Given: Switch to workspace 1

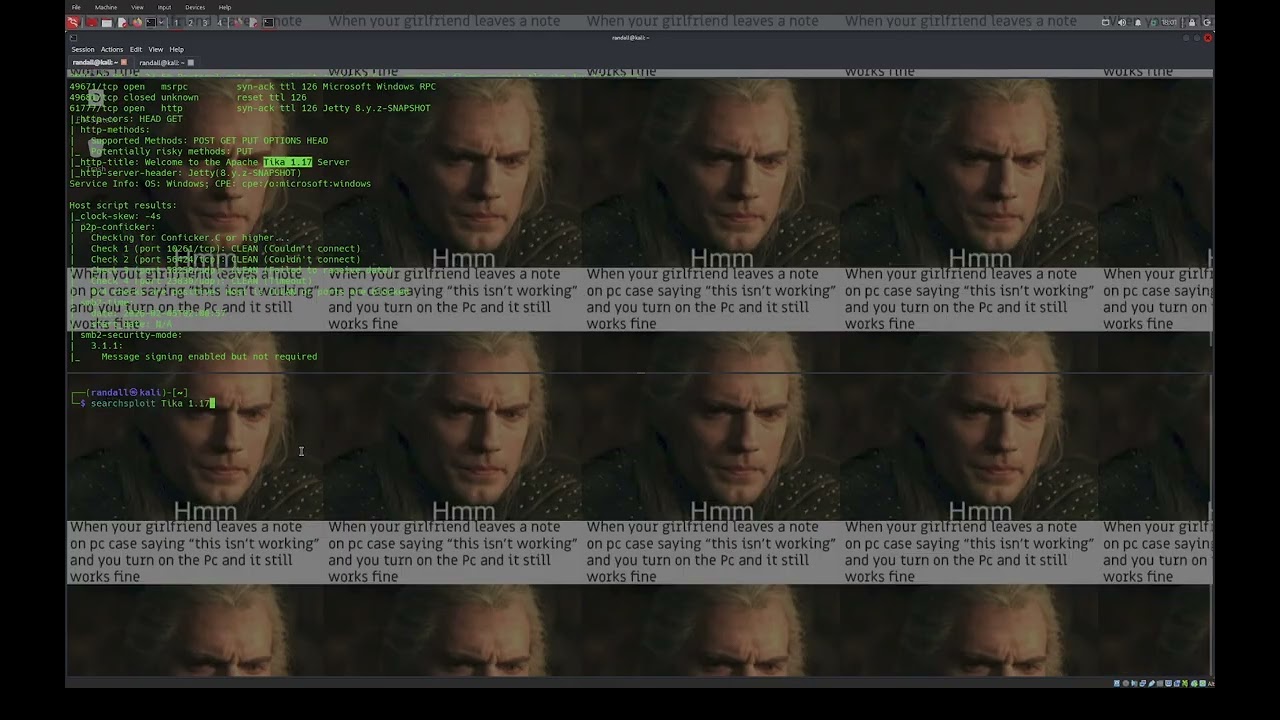Looking at the screenshot, I should [176, 22].
